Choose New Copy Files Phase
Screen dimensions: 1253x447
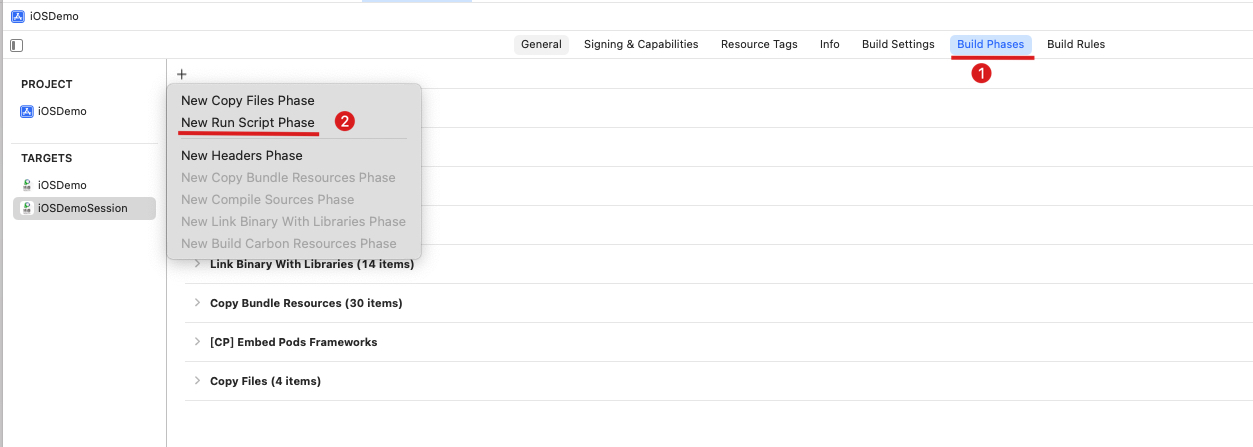[248, 100]
